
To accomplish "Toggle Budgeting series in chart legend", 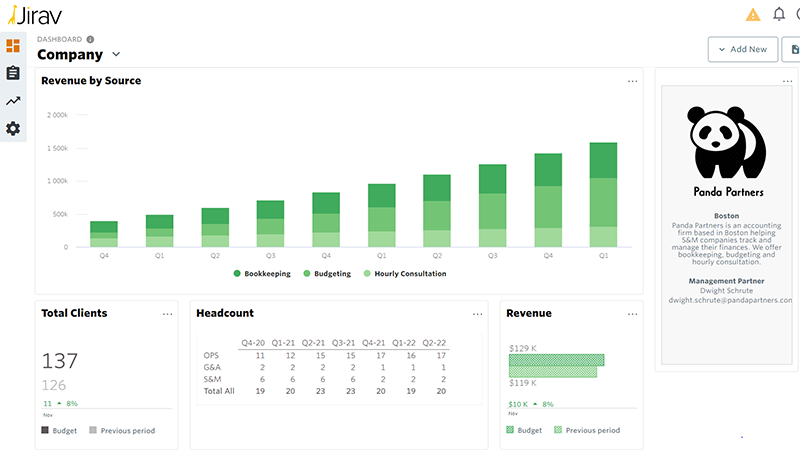I will 326,273.
